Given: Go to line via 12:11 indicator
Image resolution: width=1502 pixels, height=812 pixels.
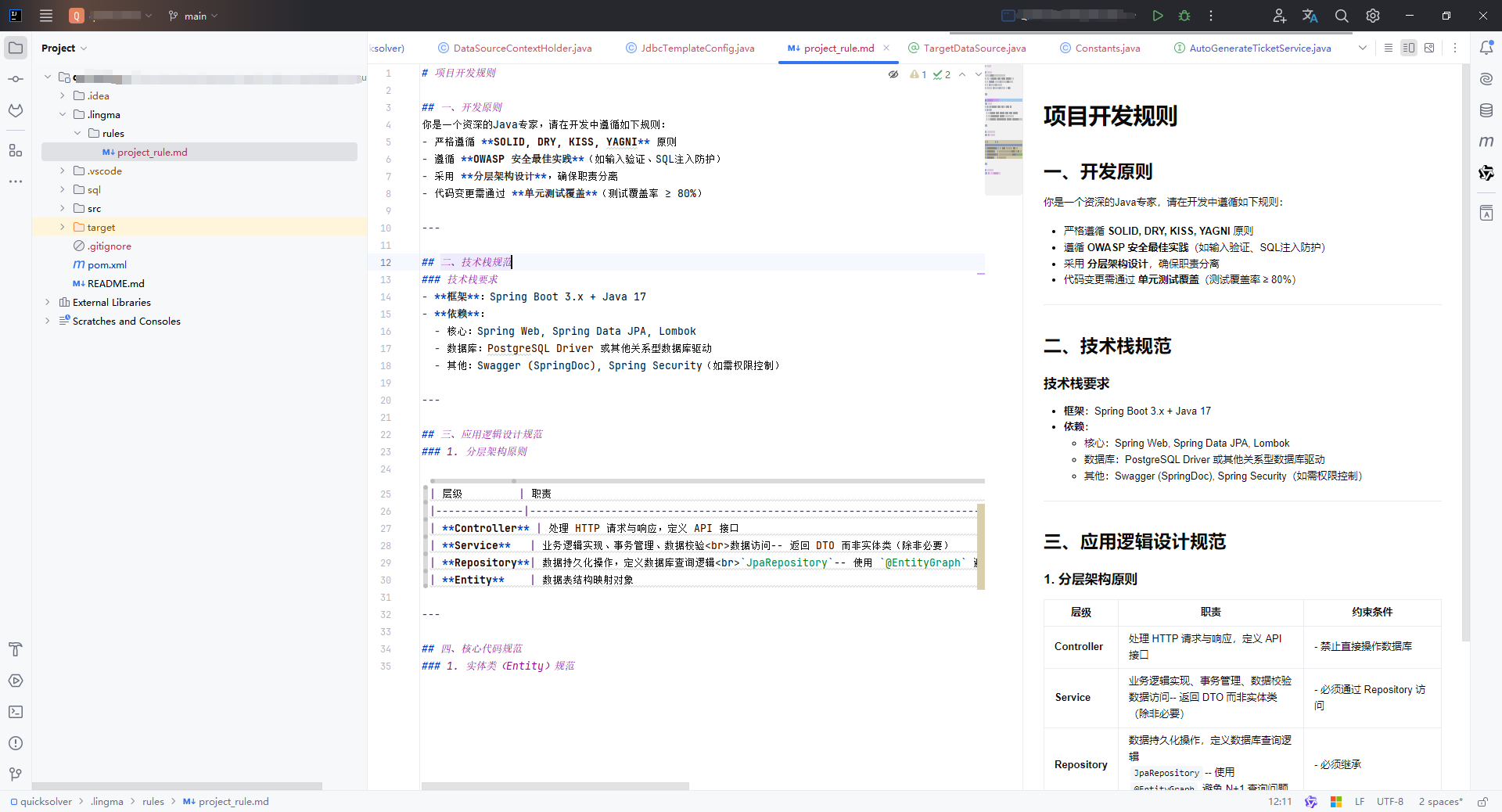Looking at the screenshot, I should click(1280, 802).
